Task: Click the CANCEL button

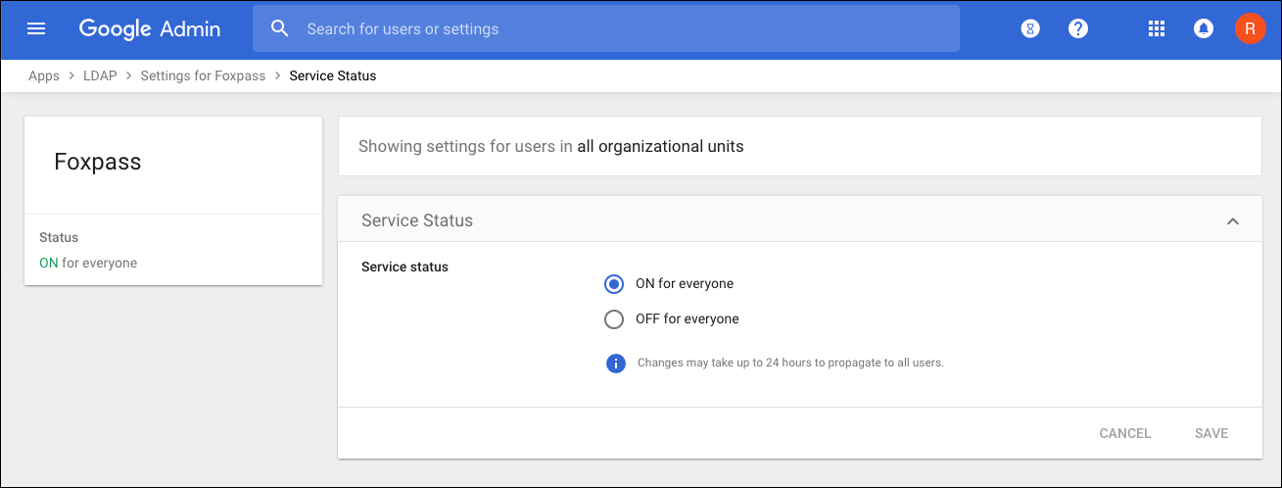Action: 1125,433
